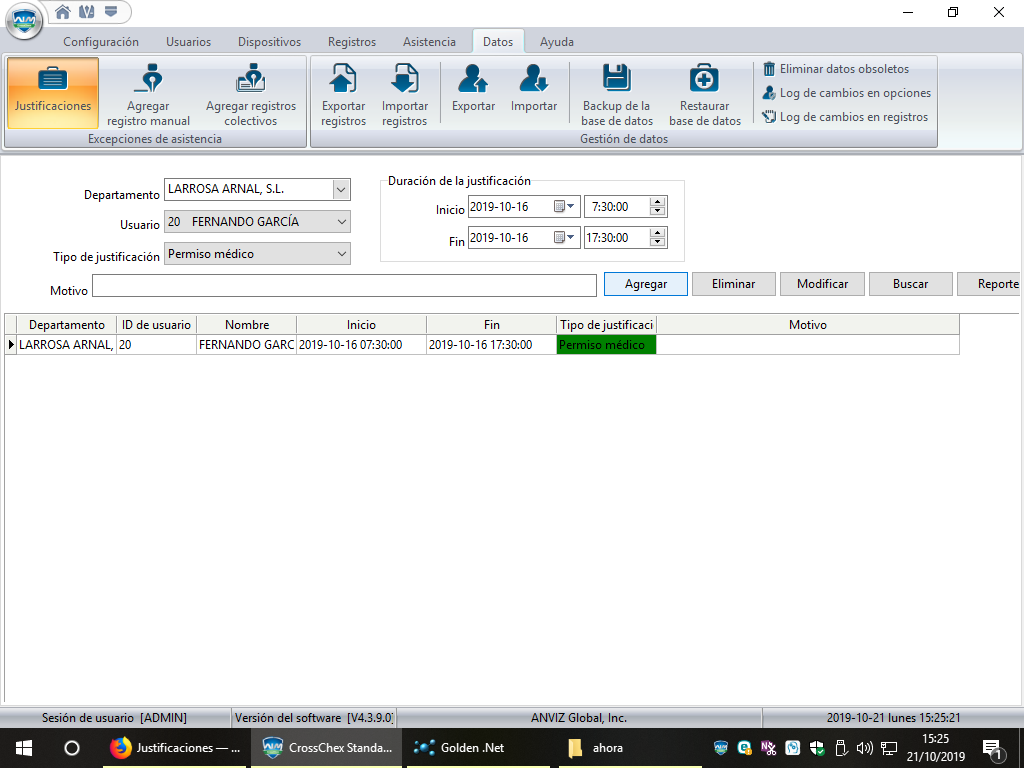Viewport: 1024px width, 768px height.
Task: Open Inicio date calendar picker
Action: [x=564, y=206]
